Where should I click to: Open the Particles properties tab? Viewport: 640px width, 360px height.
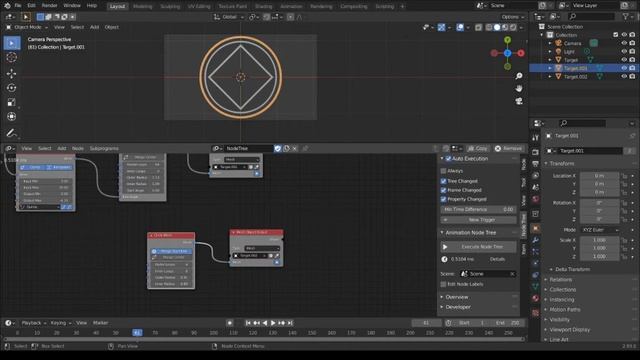tap(536, 252)
